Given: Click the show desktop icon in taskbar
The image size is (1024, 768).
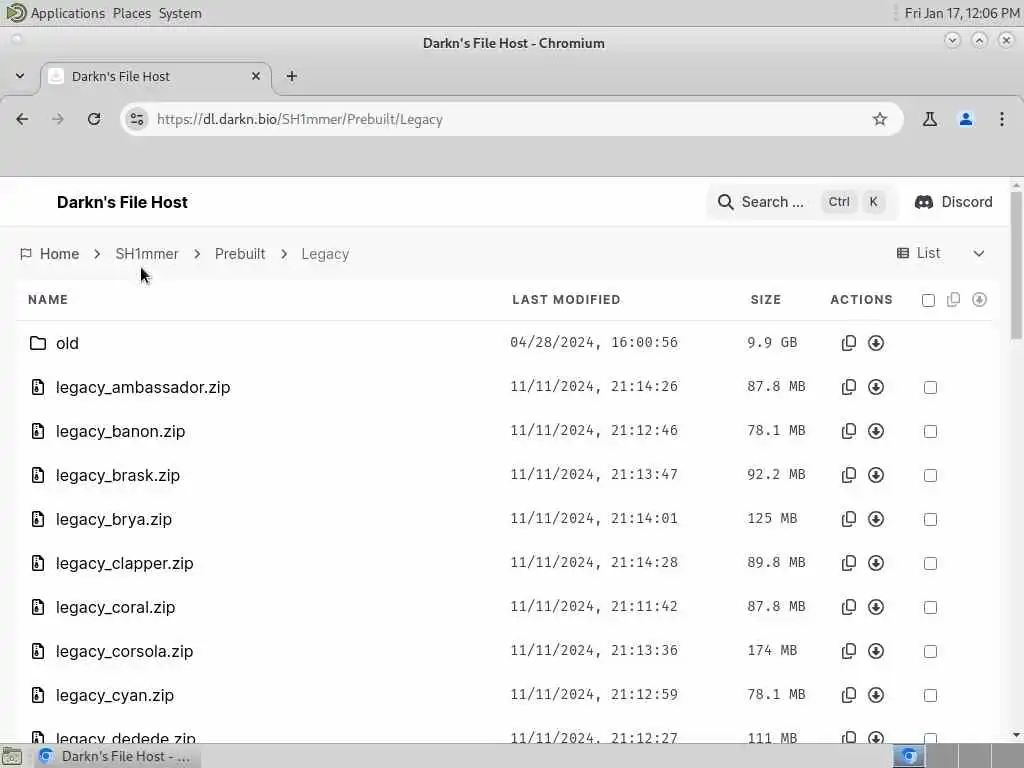Looking at the screenshot, I should tap(12, 757).
